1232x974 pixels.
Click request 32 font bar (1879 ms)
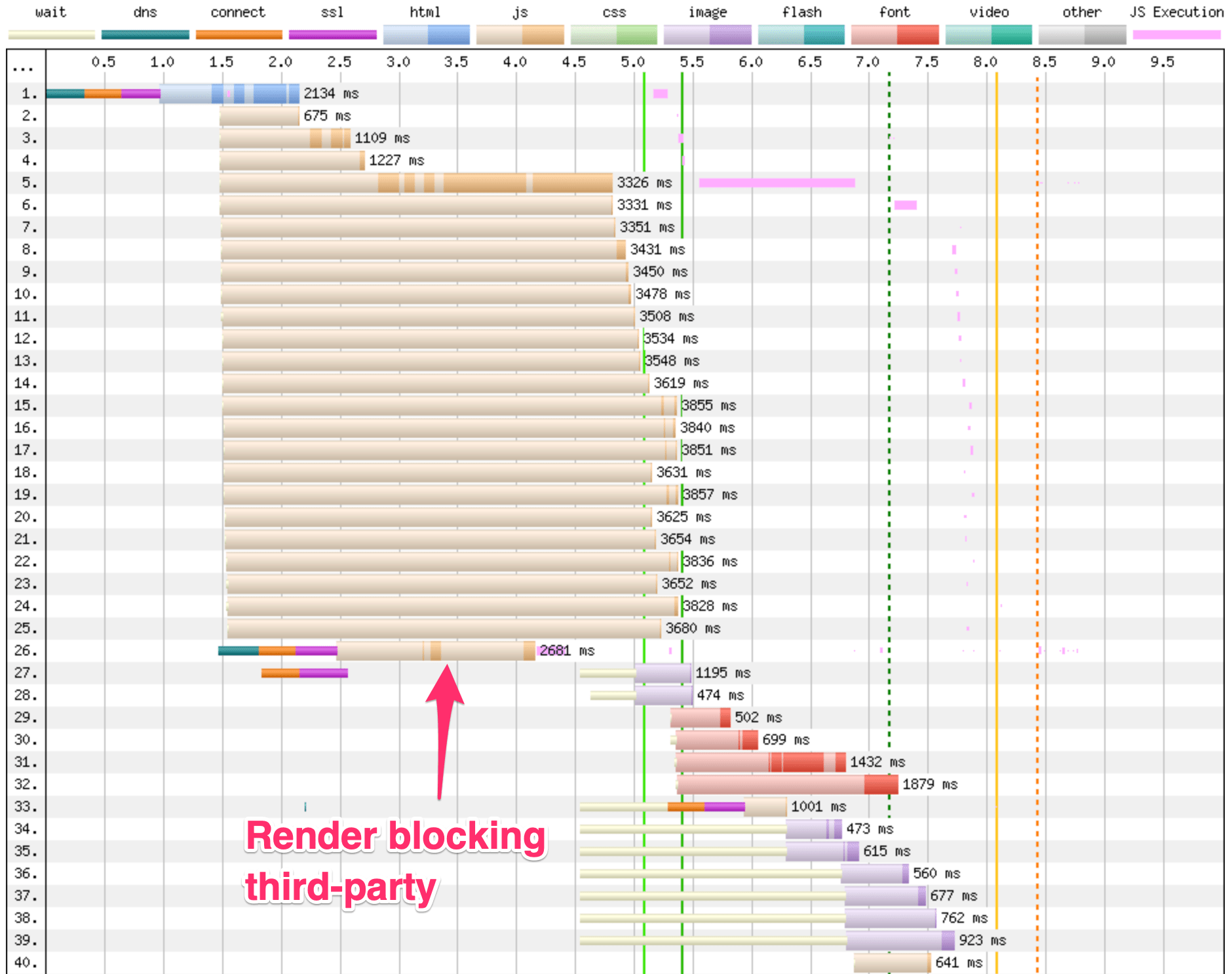pyautogui.click(x=786, y=785)
